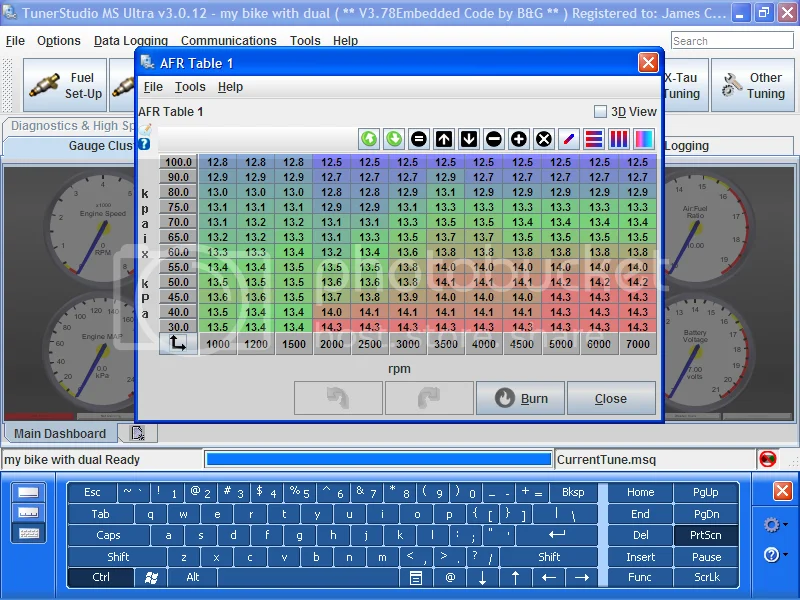Toggle the Caps key on on-screen keyboard
This screenshot has height=600, width=800.
108,535
